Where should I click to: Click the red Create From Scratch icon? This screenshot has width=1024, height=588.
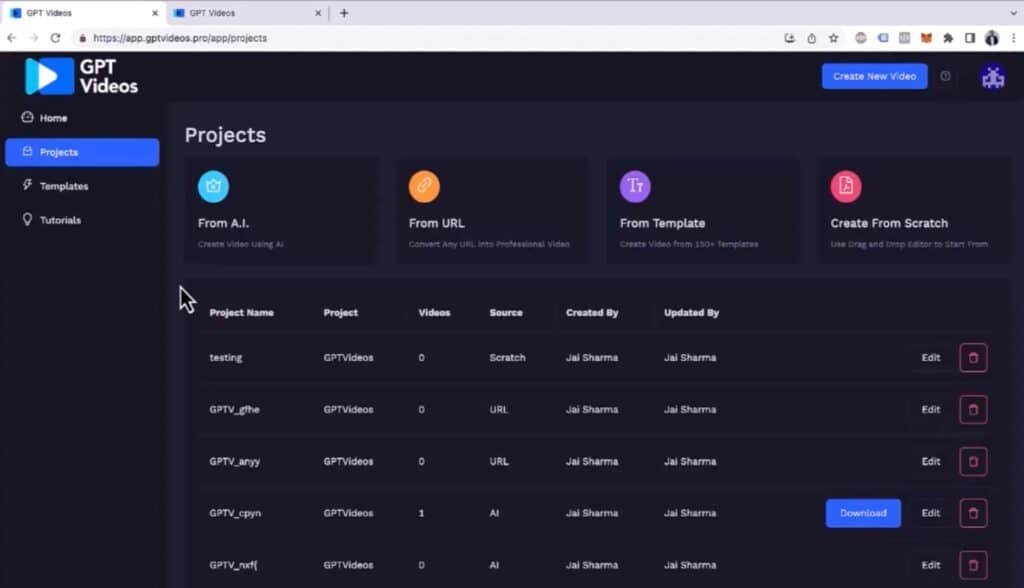click(846, 186)
